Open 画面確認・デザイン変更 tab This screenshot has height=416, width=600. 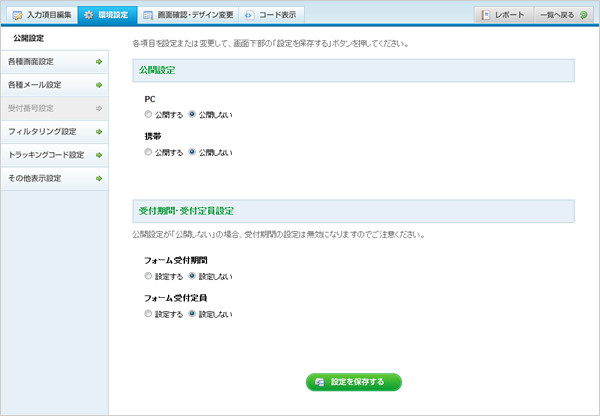point(188,15)
